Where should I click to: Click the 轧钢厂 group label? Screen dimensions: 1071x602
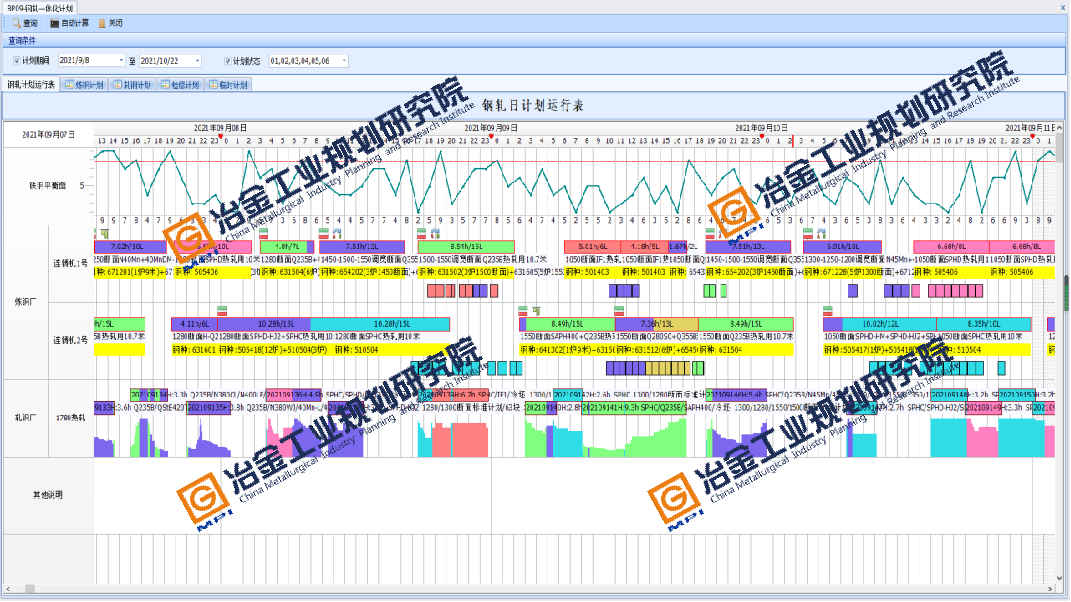(26, 418)
